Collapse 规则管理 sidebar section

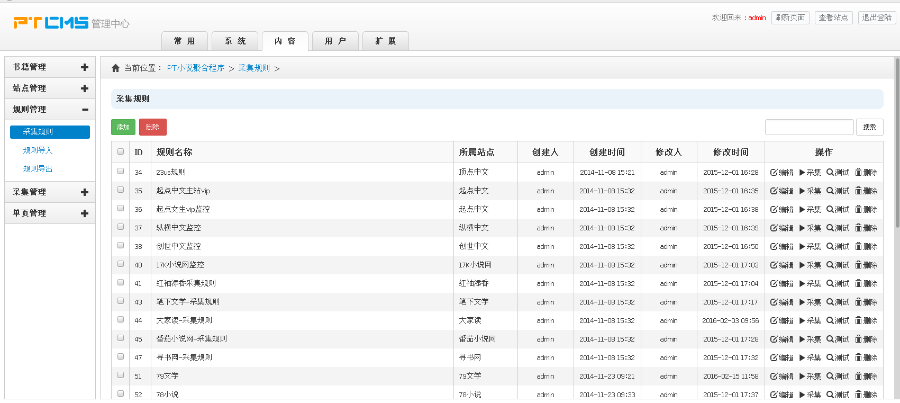click(x=50, y=109)
